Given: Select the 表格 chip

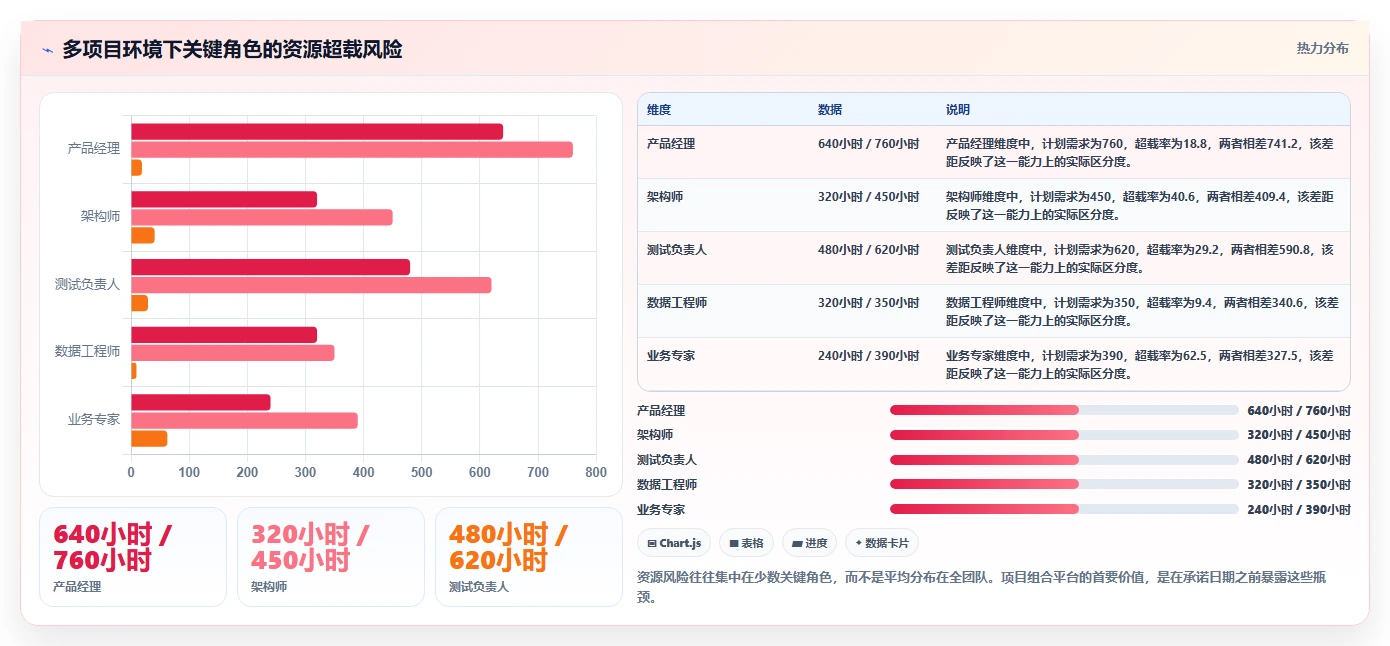Looking at the screenshot, I should click(x=746, y=543).
